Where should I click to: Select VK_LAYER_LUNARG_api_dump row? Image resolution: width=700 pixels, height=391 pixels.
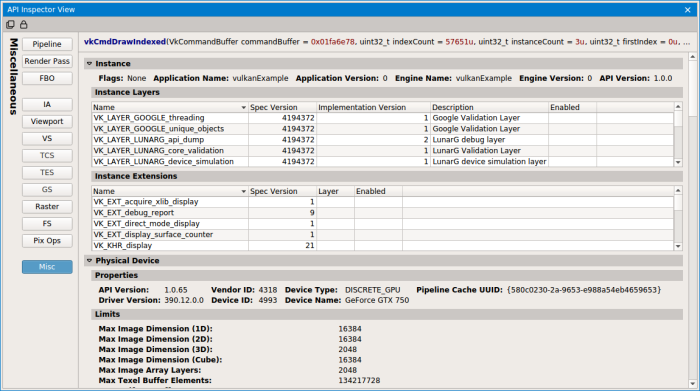click(383, 140)
